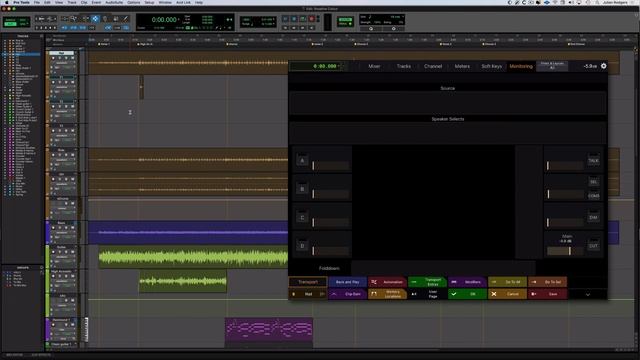This screenshot has height=360, width=640.
Task: Toggle speaker select D
Action: point(302,246)
